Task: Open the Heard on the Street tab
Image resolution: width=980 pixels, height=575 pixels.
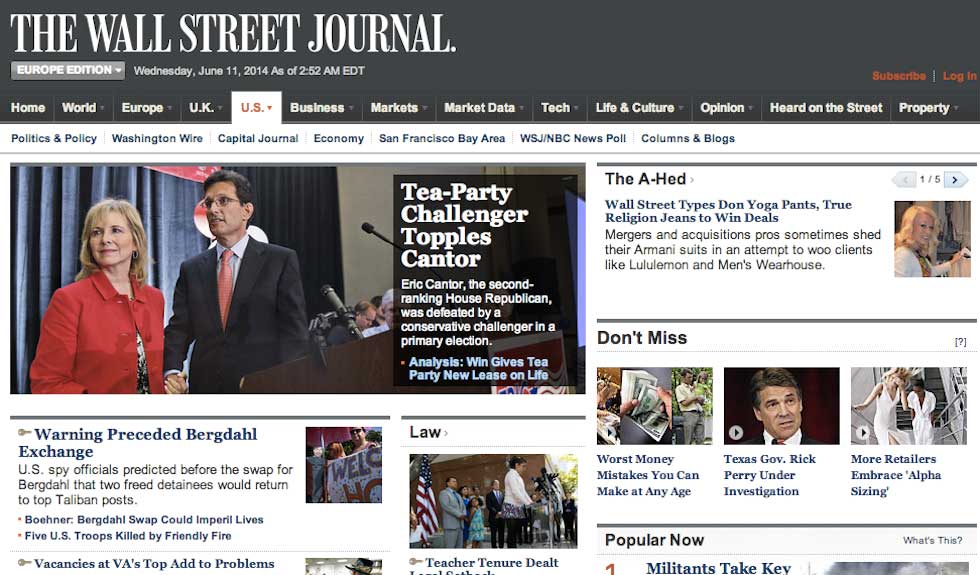Action: (x=826, y=108)
